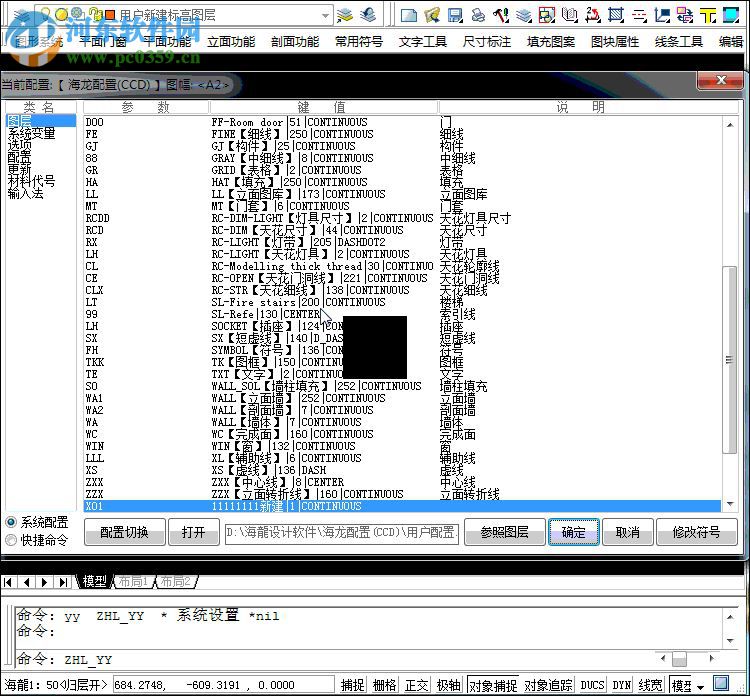Screen dimensions: 750x696
Task: Click the config path input field
Action: (342, 532)
